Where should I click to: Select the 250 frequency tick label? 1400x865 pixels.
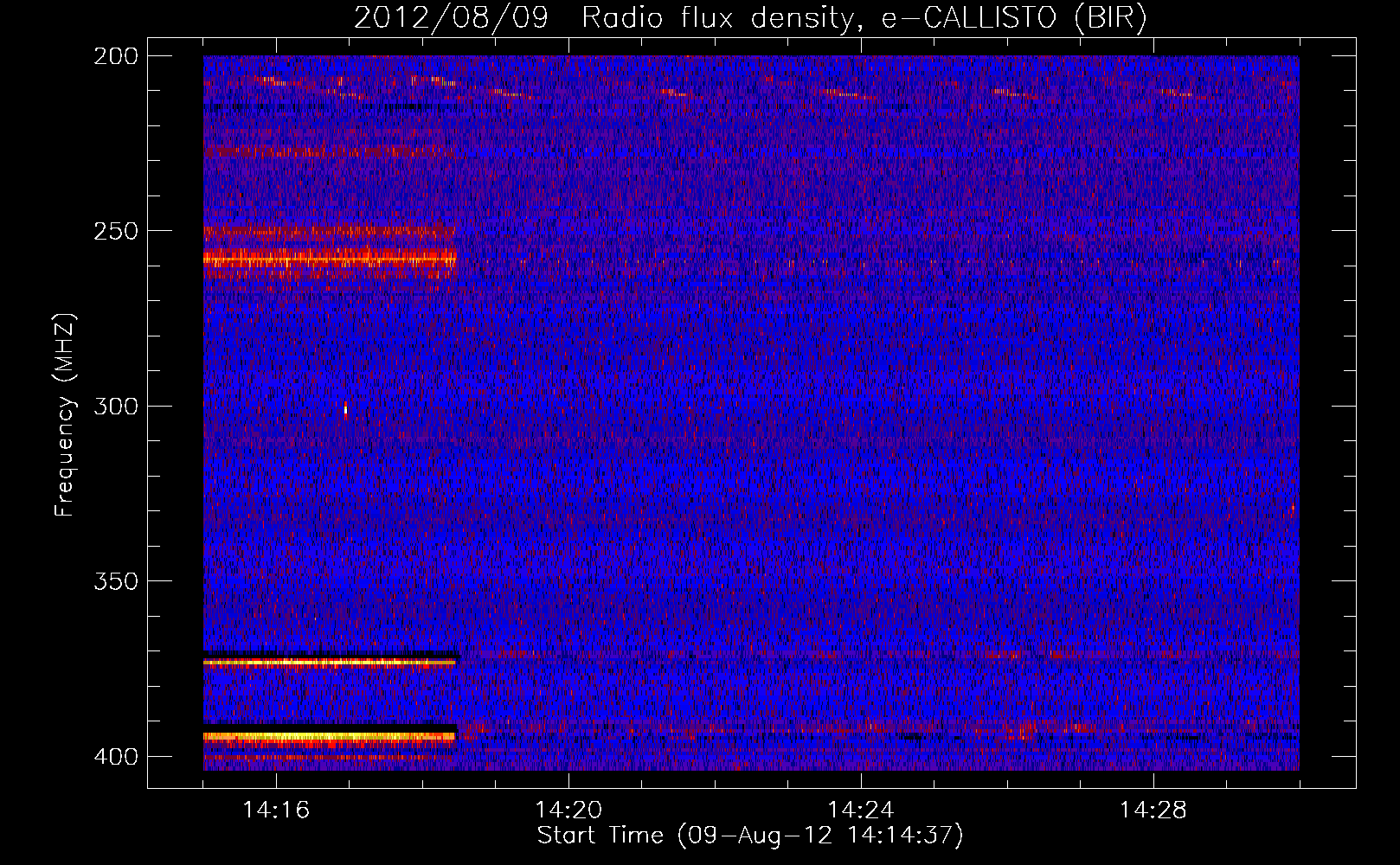[116, 231]
